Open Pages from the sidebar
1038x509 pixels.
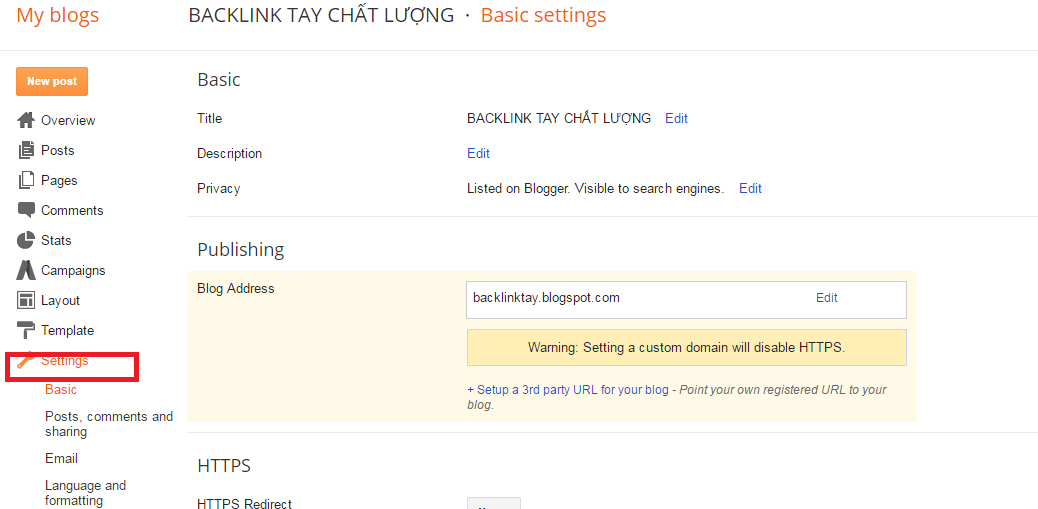[x=59, y=180]
